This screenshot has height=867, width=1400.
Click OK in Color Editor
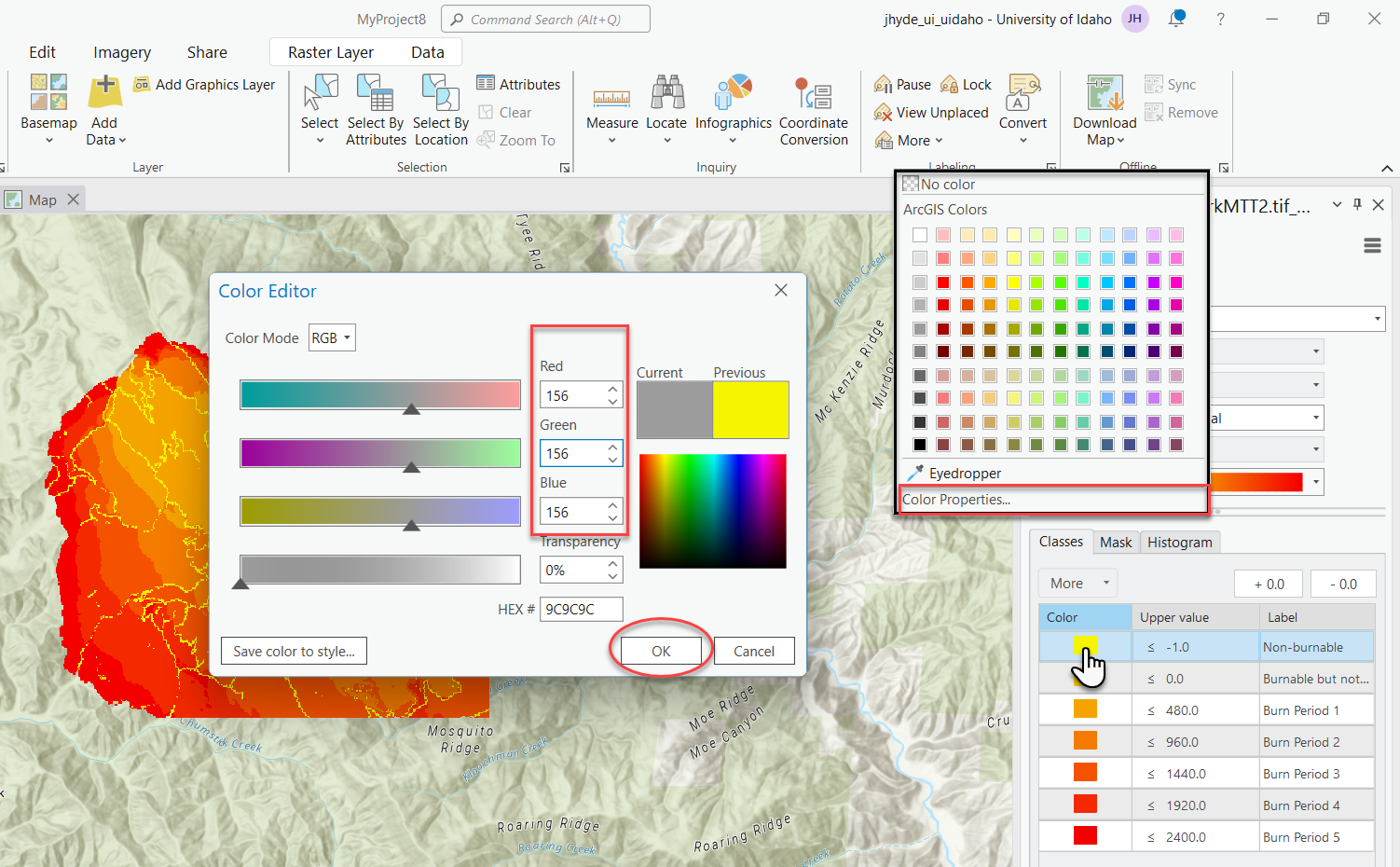tap(661, 651)
